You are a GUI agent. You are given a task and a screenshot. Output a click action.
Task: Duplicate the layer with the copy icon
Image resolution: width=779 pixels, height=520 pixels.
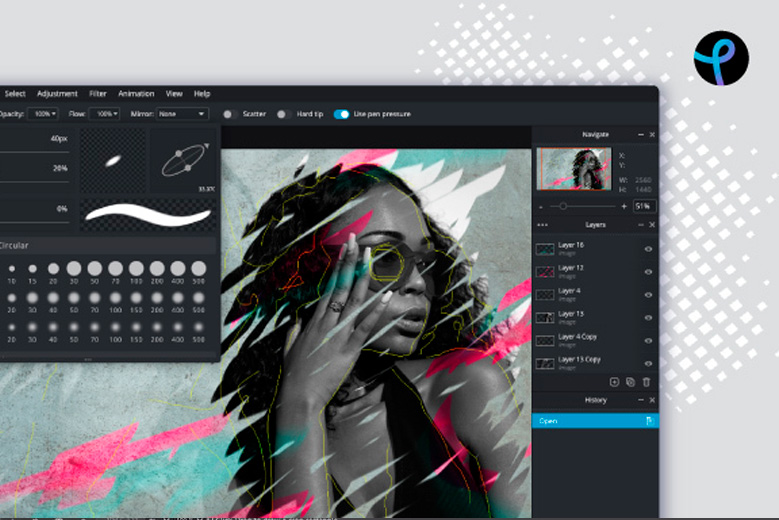[x=630, y=382]
